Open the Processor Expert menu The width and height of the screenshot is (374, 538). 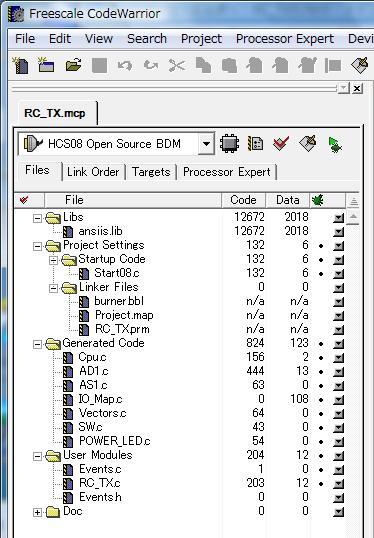point(285,38)
